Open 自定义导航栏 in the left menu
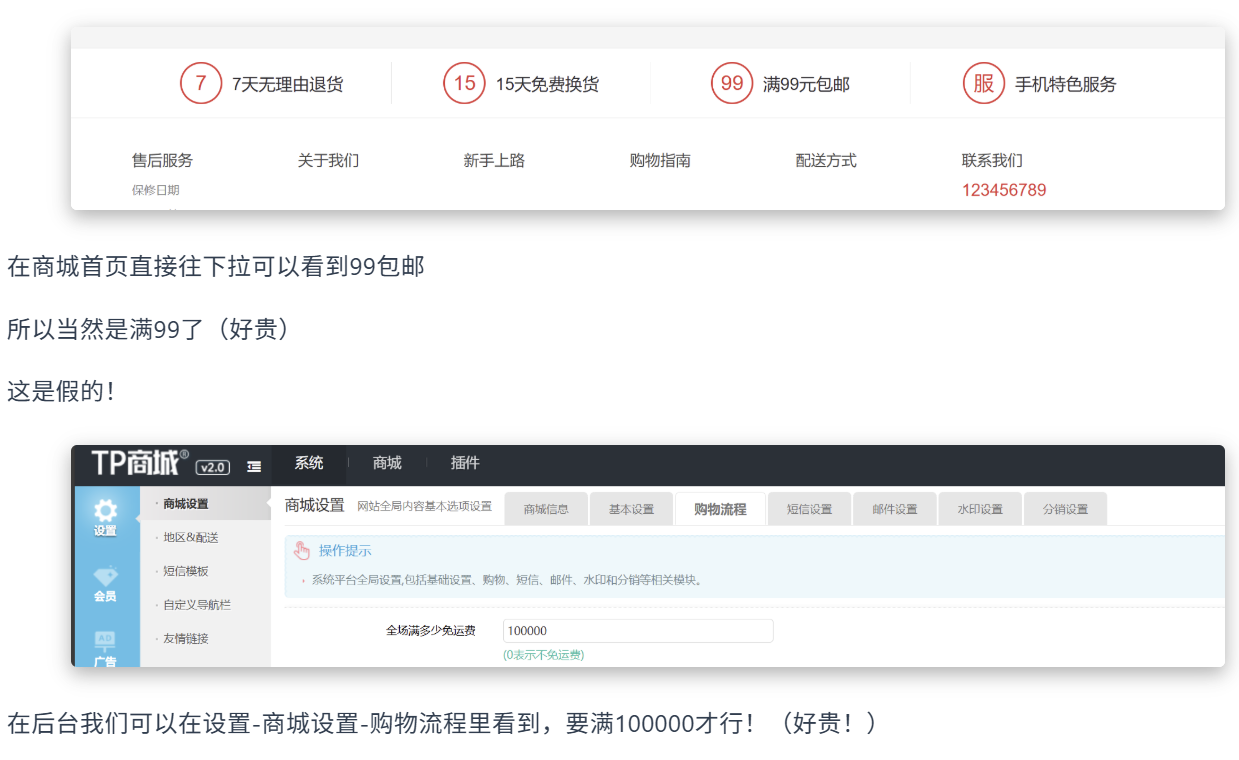Viewport: 1239px width, 760px height. coord(197,605)
